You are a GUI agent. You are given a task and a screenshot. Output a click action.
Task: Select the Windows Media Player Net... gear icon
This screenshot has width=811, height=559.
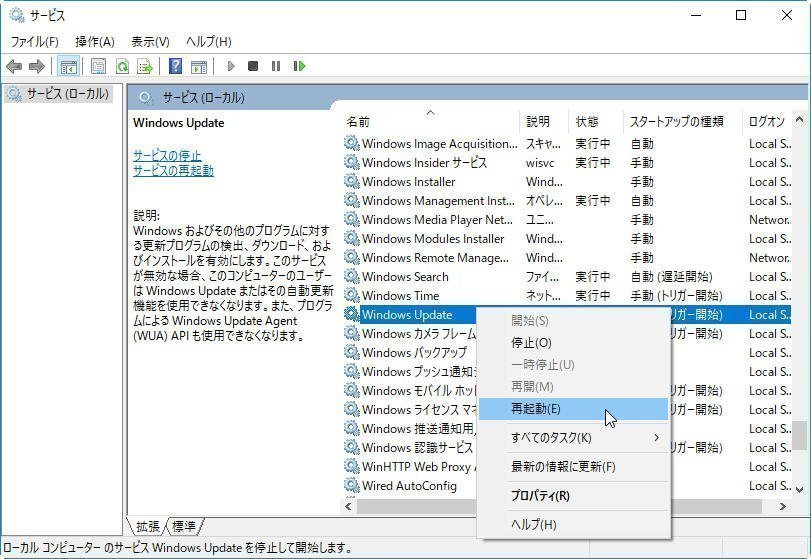click(352, 219)
